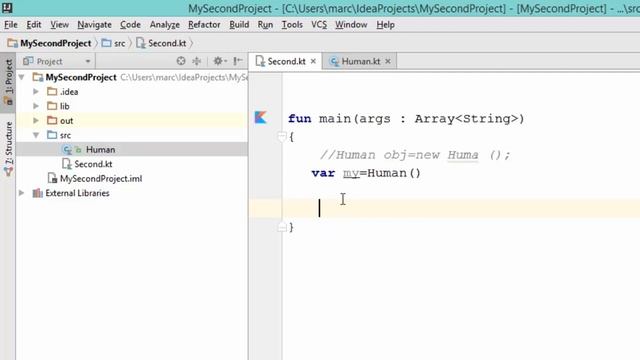640x360 pixels.
Task: Toggle the 1: Project side tab
Action: tap(8, 82)
